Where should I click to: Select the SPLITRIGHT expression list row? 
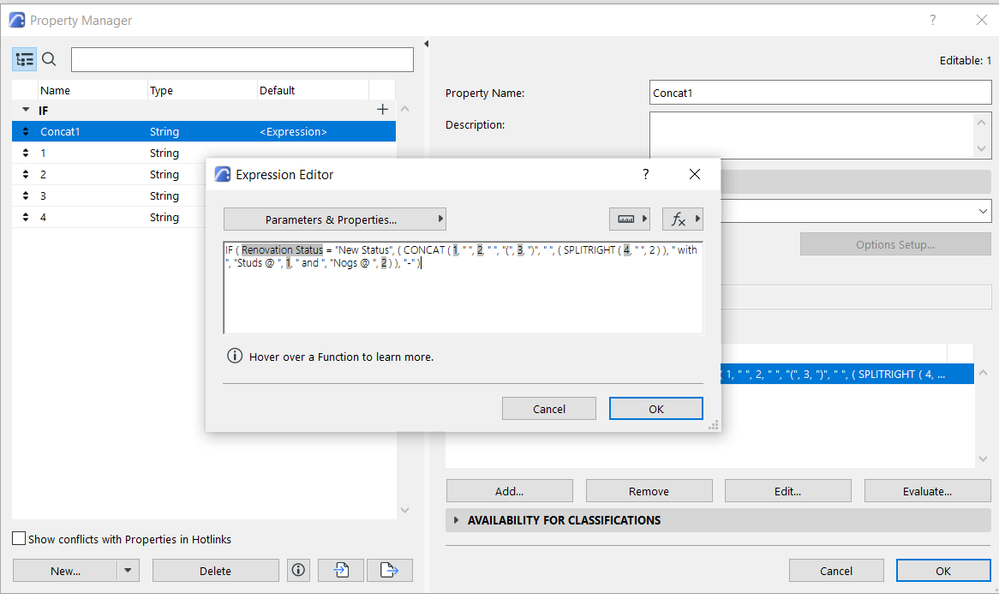coord(847,374)
